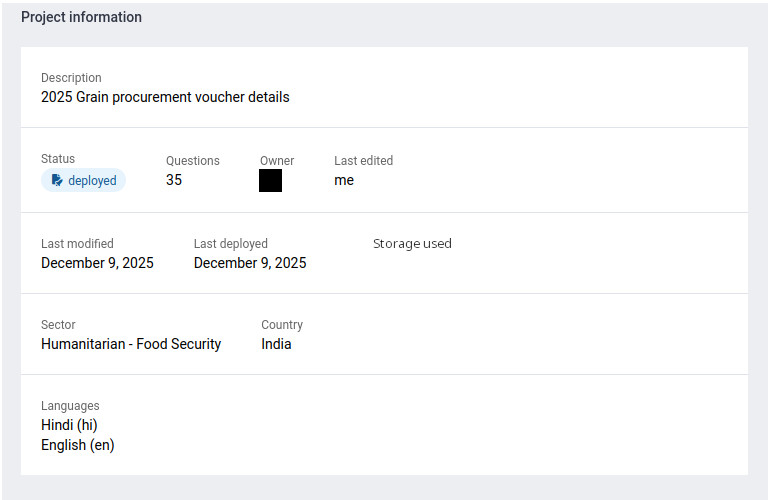
Task: Select the 'Hindi (hi)' language entry
Action: click(x=69, y=425)
